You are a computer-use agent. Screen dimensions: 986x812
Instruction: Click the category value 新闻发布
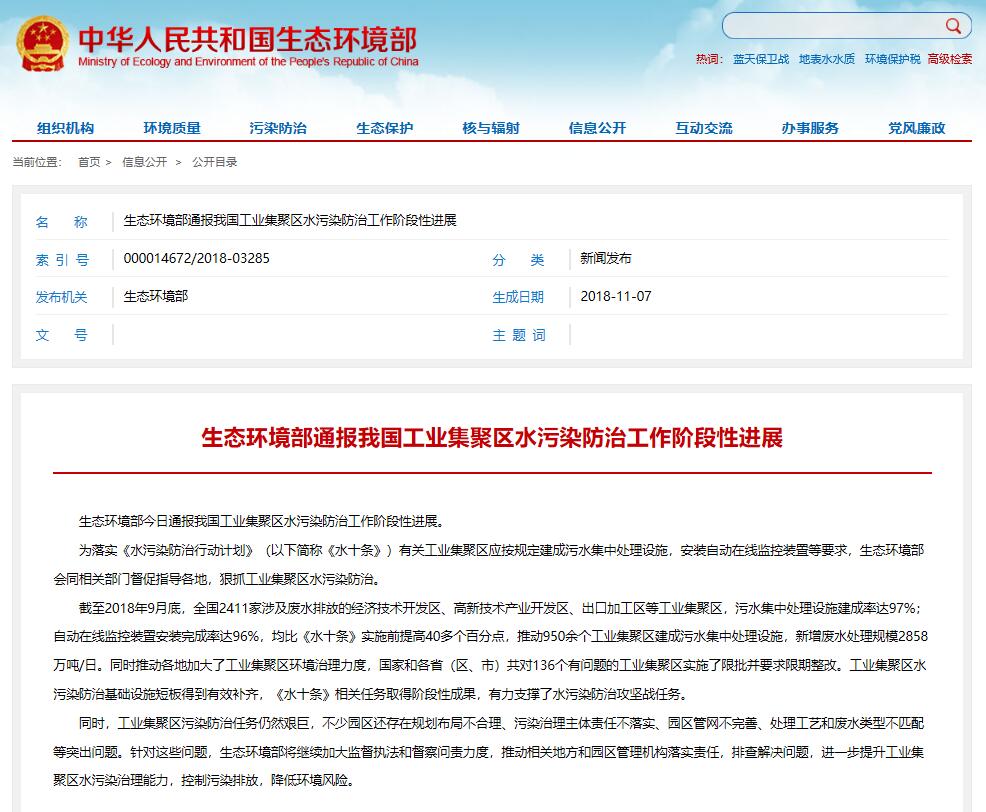pyautogui.click(x=606, y=259)
